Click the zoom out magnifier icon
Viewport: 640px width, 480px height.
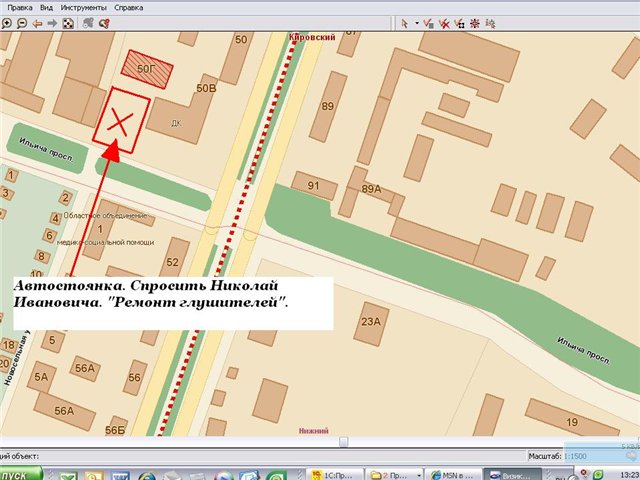(20, 22)
